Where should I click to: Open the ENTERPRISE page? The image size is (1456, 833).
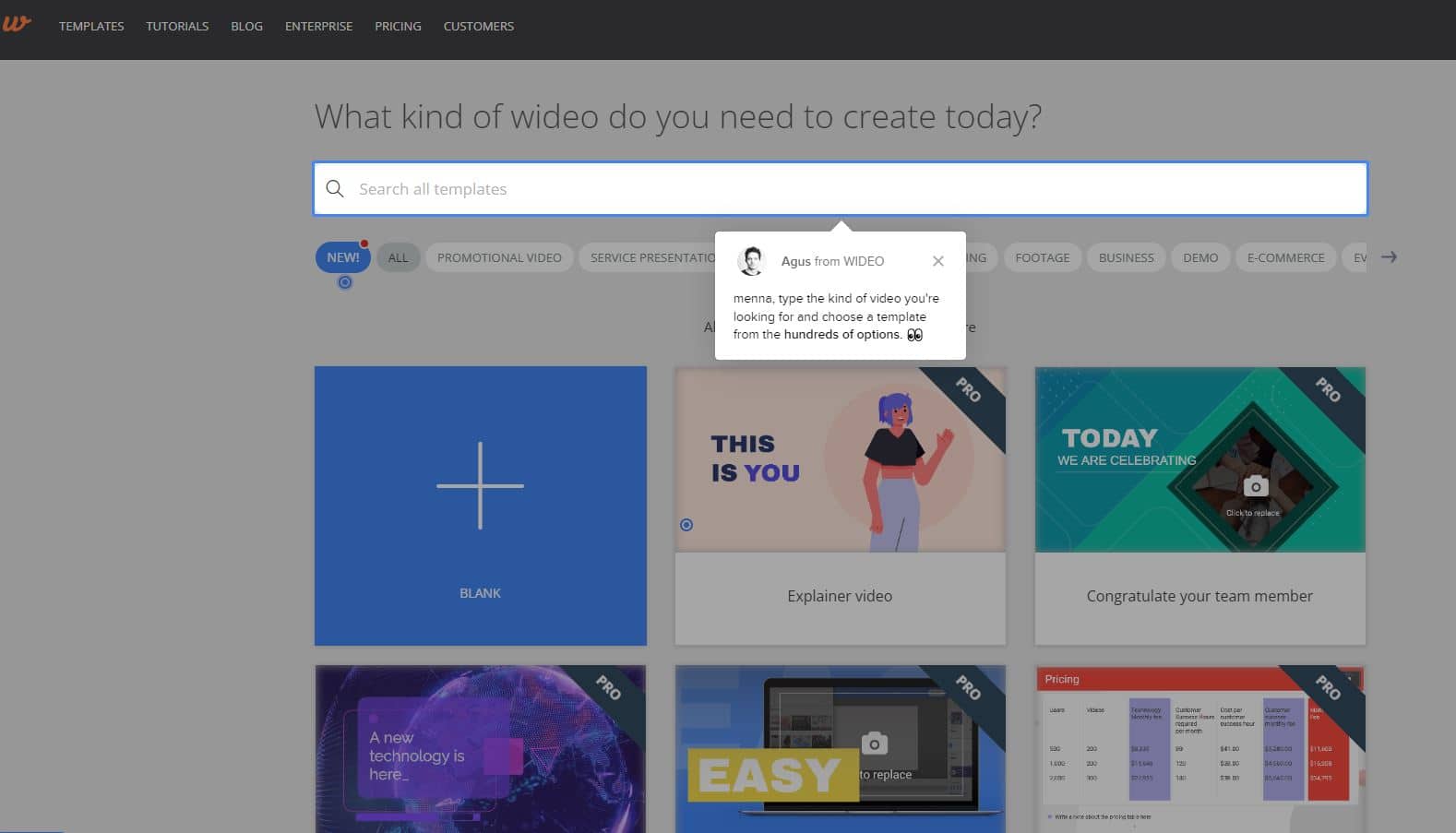point(318,26)
